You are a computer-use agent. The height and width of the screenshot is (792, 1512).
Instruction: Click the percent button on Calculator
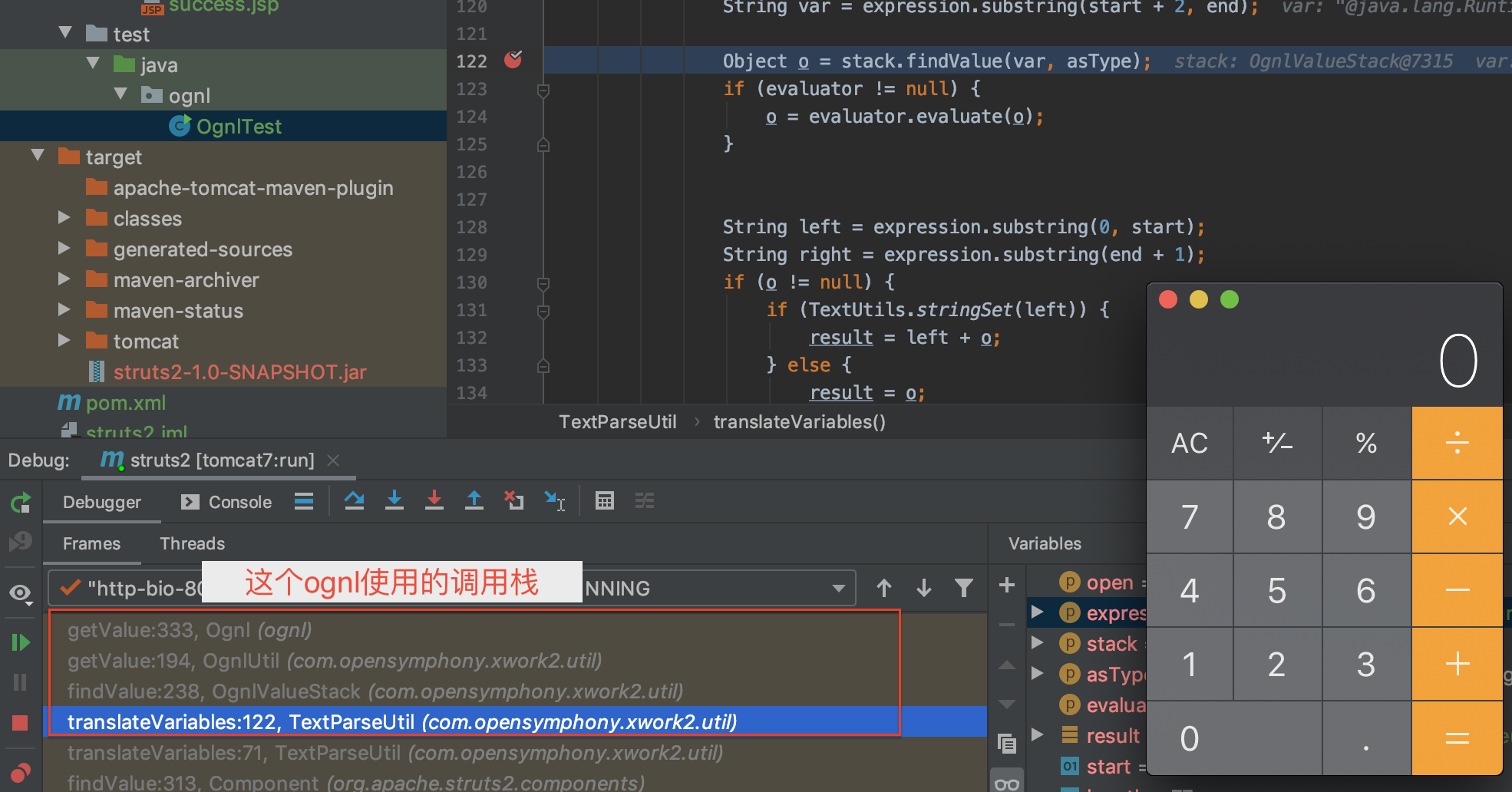coord(1366,443)
